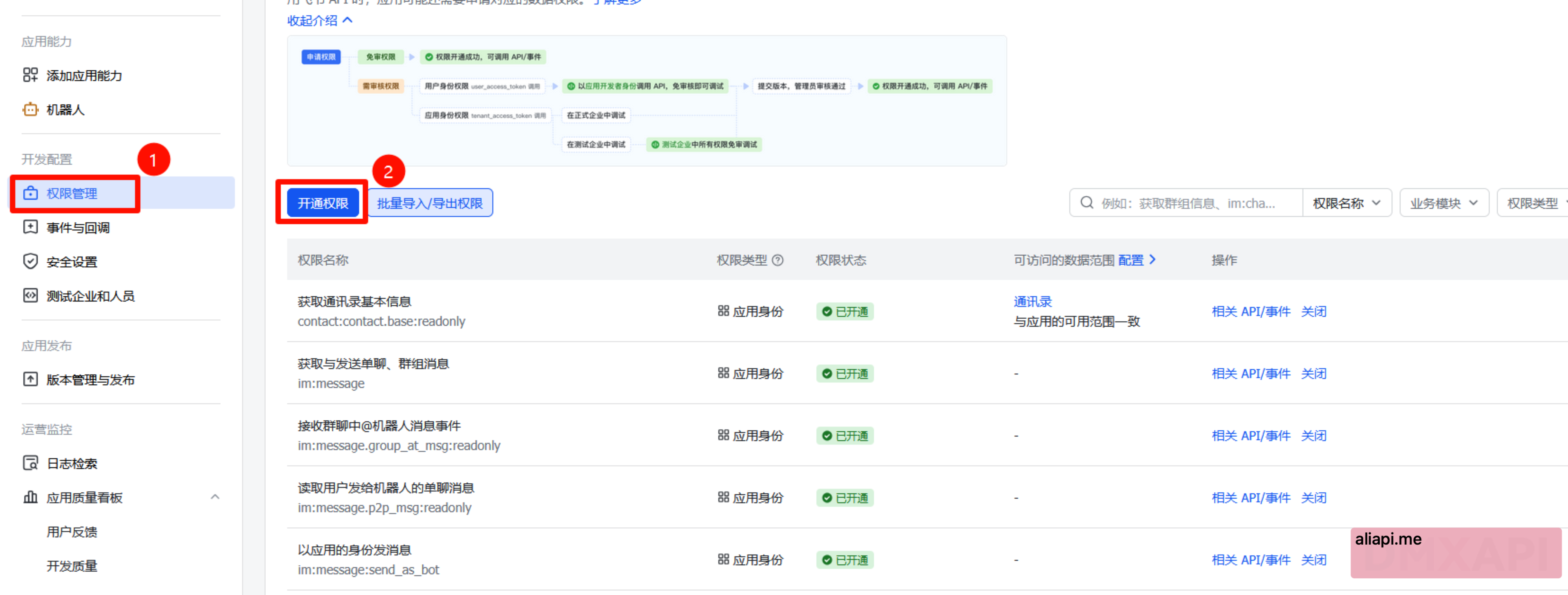Click the 权限名称 column header

[323, 260]
